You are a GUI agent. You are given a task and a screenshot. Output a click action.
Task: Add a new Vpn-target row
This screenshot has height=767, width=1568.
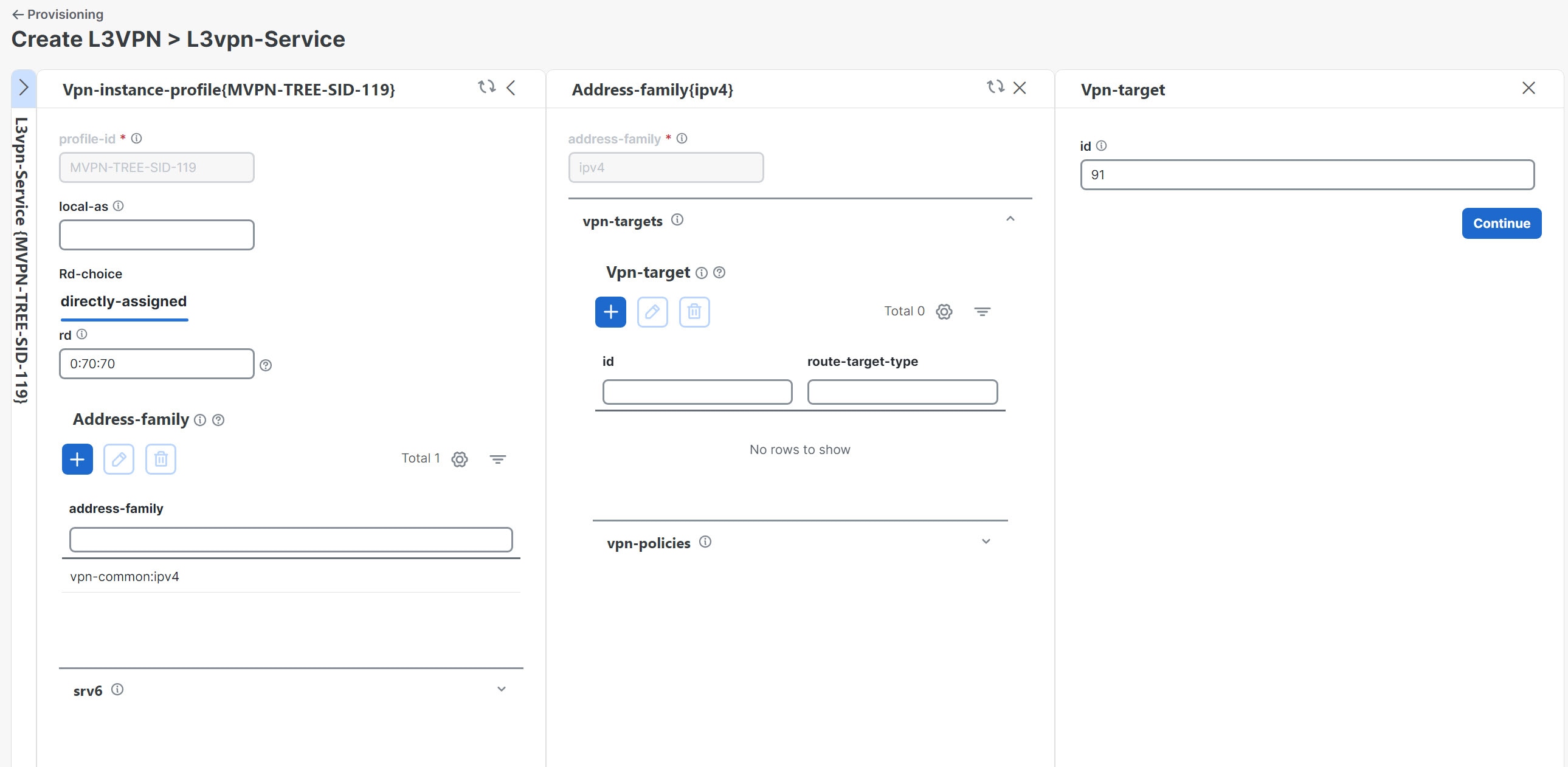(x=610, y=311)
